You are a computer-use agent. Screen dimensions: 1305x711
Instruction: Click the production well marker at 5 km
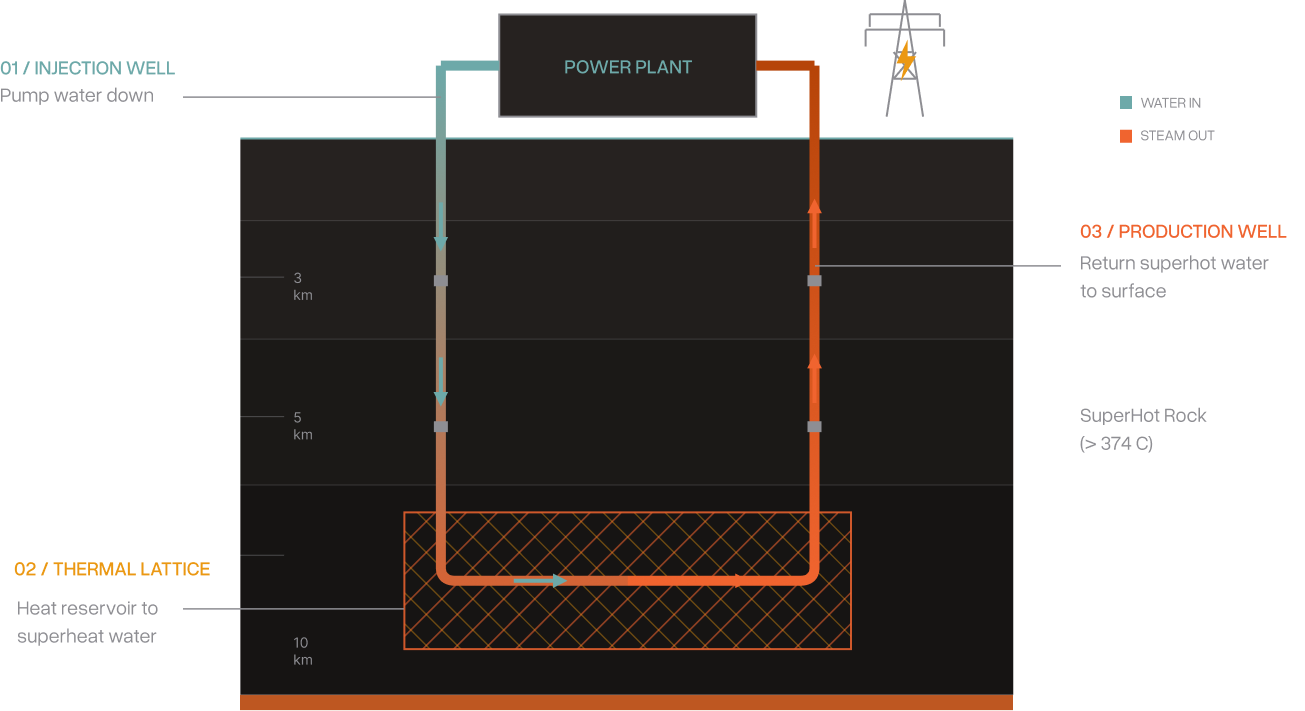[814, 427]
